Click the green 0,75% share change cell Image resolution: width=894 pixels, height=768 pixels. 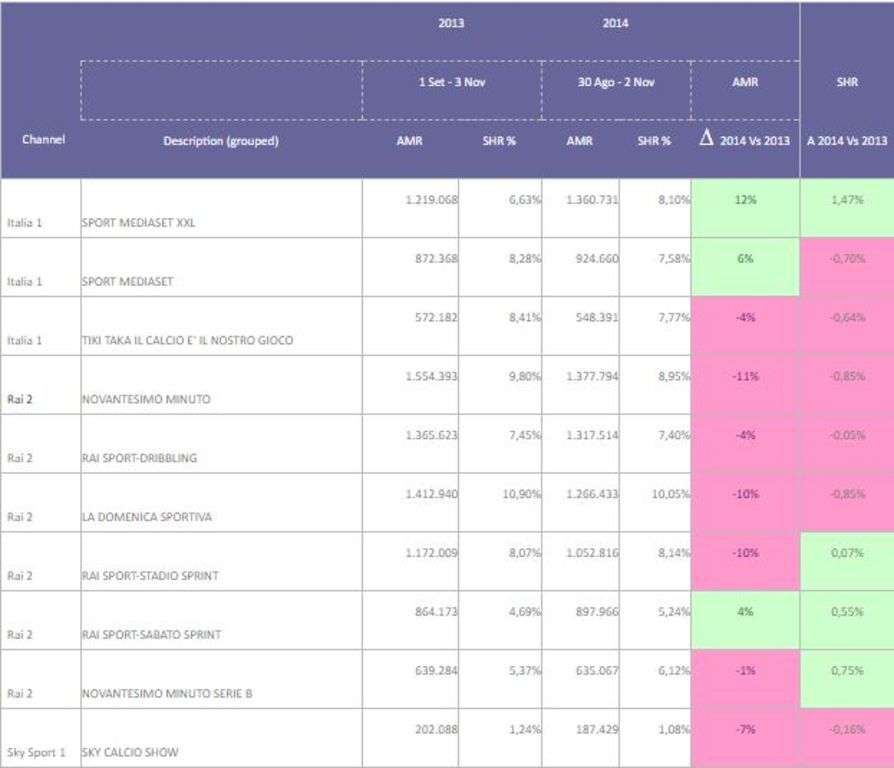click(x=847, y=679)
